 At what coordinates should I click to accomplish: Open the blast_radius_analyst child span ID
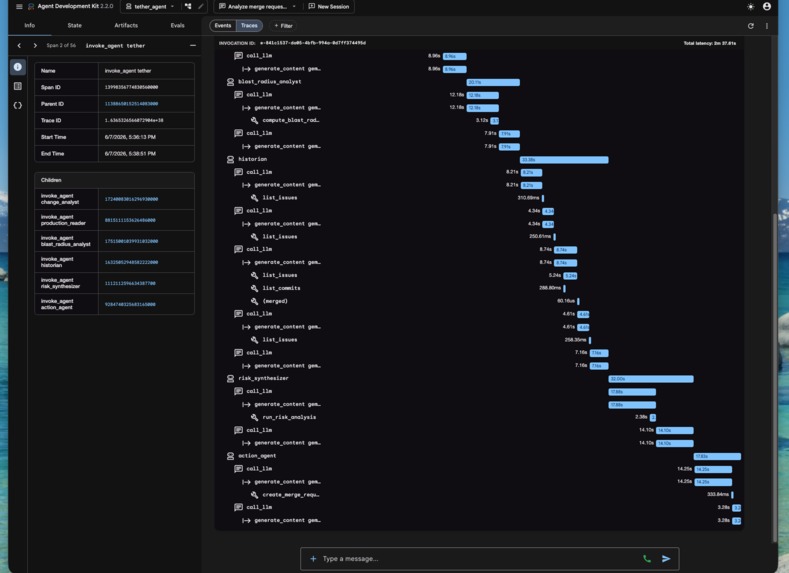(x=131, y=241)
